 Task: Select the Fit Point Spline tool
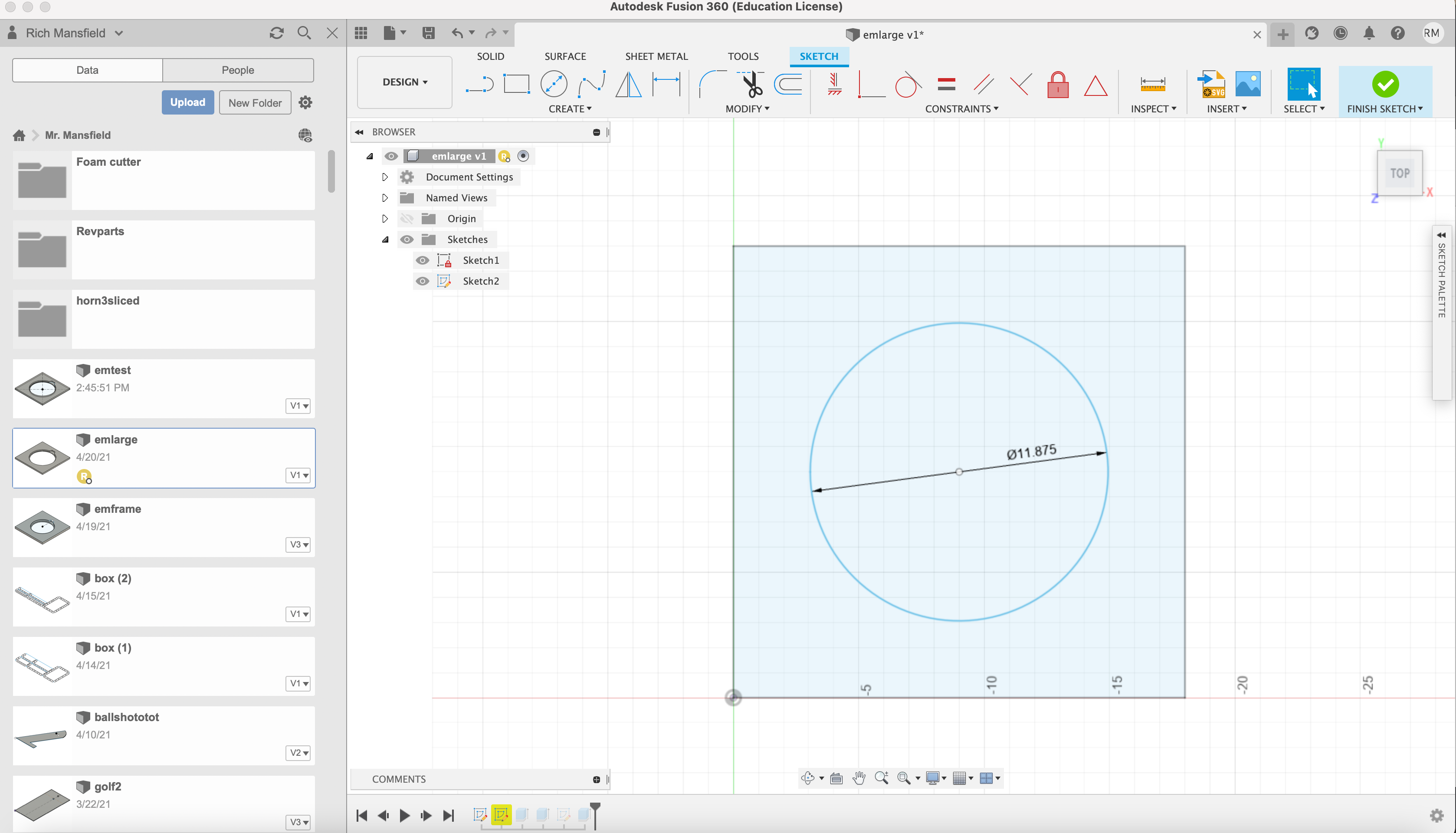[x=591, y=85]
